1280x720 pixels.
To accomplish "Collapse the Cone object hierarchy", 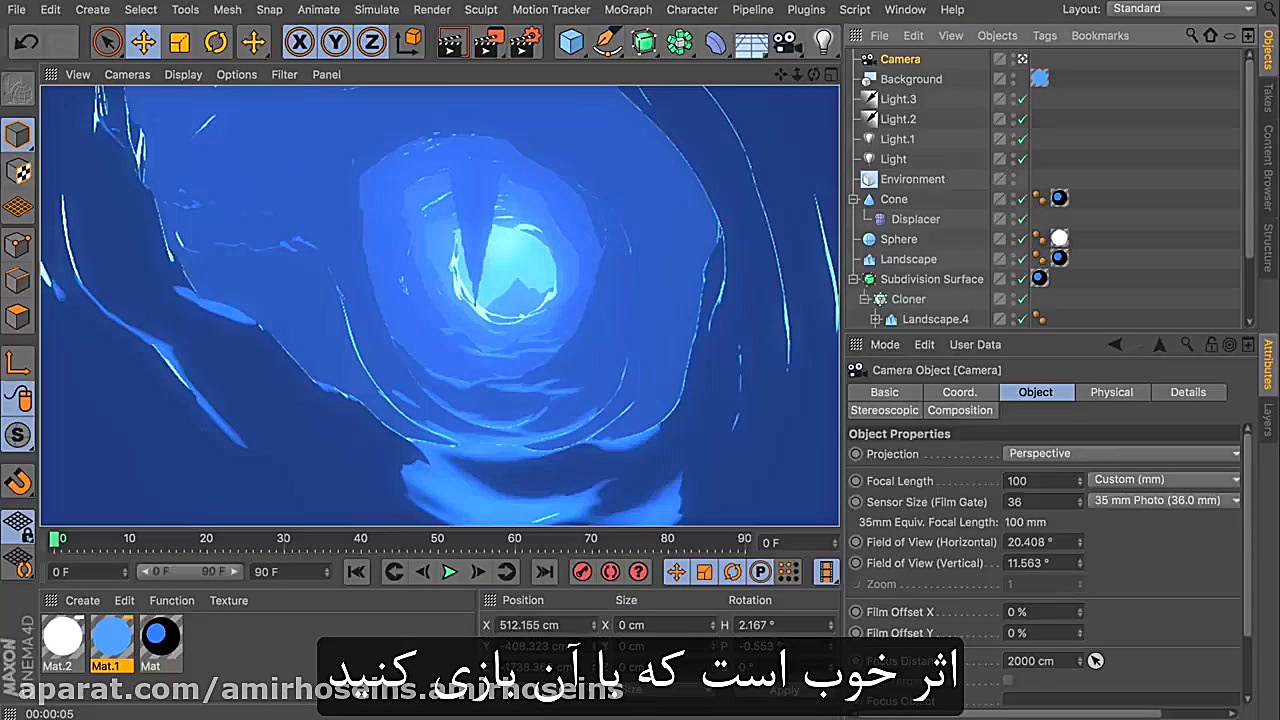I will coord(855,199).
